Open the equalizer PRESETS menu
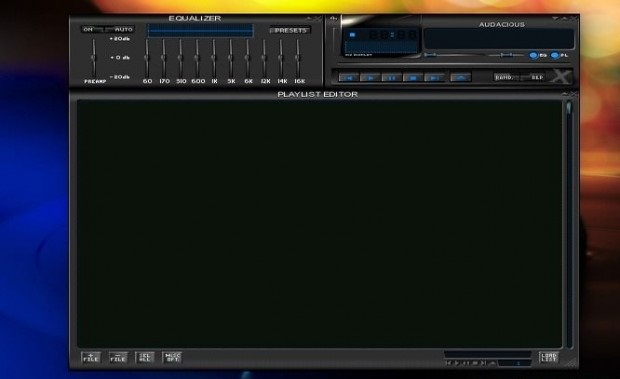The height and width of the screenshot is (379, 620). click(290, 30)
